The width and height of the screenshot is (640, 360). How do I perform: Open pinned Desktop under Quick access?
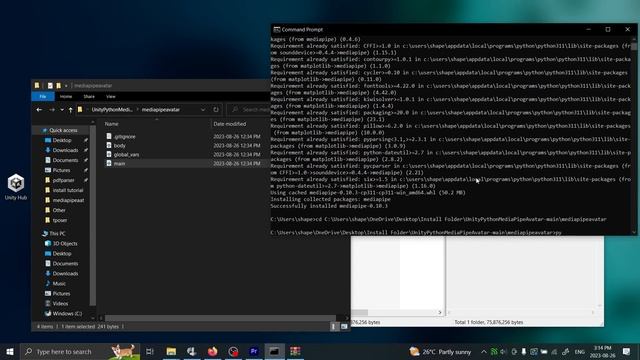point(62,140)
